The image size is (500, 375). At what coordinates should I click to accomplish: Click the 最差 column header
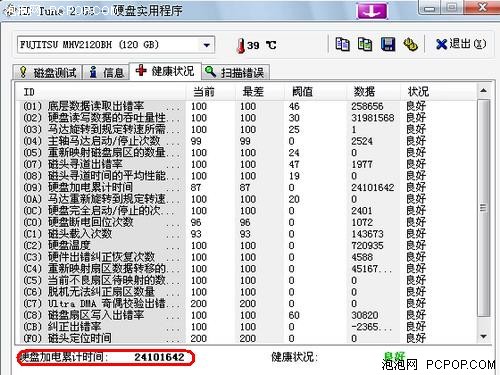click(259, 92)
